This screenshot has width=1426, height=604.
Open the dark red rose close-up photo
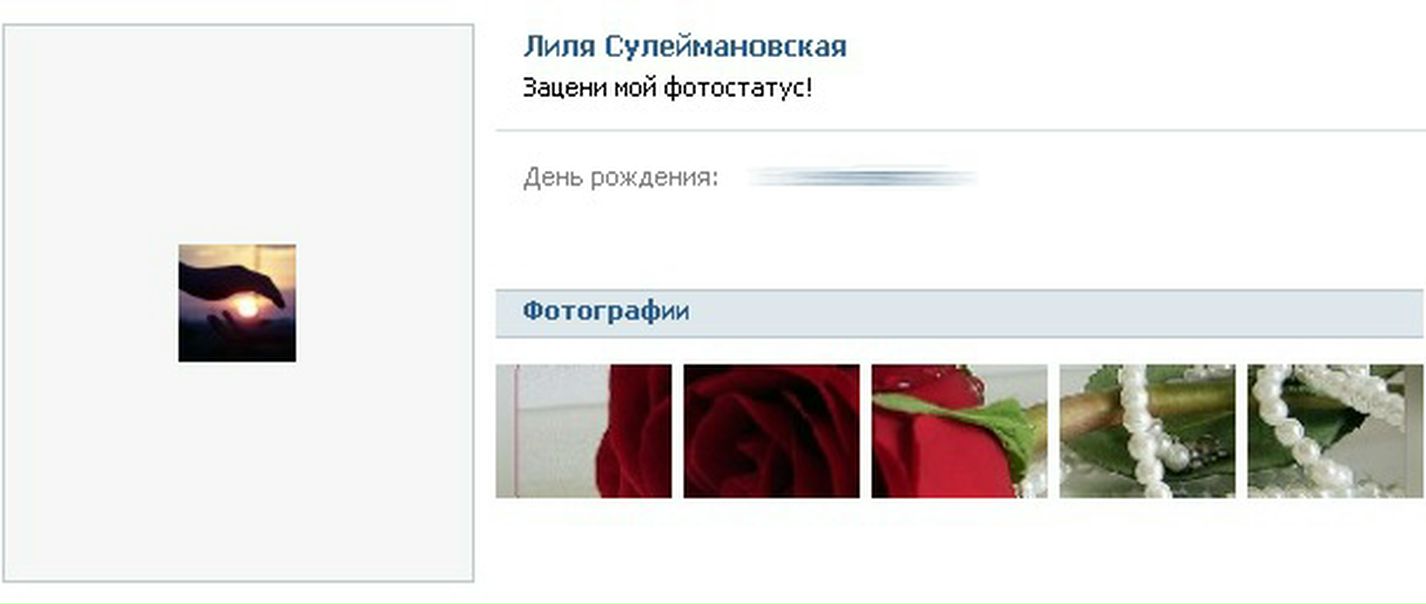coord(771,431)
